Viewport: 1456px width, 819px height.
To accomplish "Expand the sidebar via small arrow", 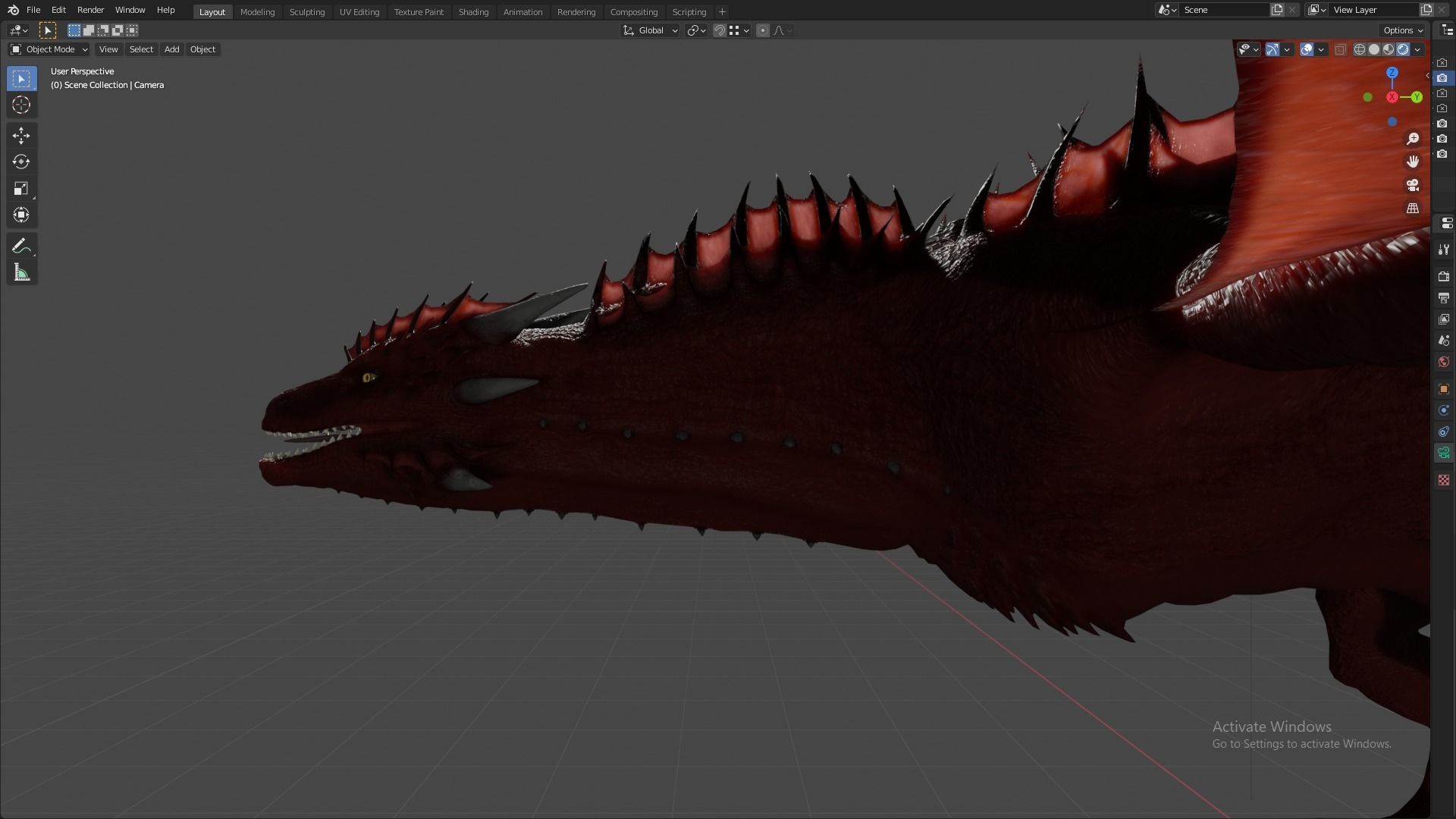I will tap(1427, 75).
